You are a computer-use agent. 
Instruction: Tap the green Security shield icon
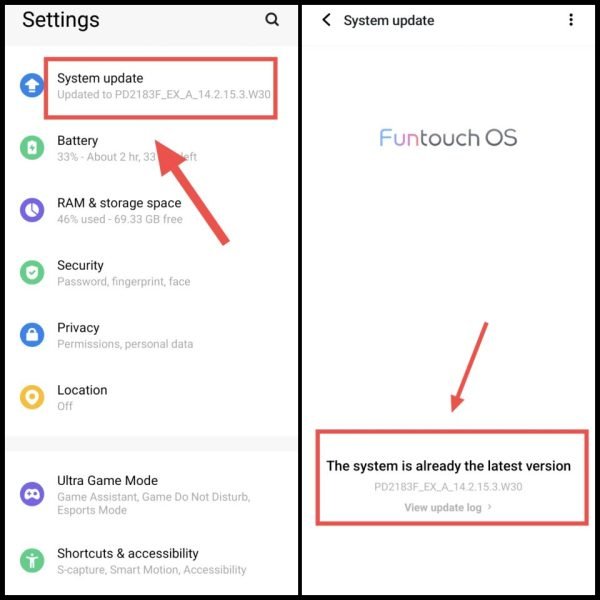pos(32,272)
